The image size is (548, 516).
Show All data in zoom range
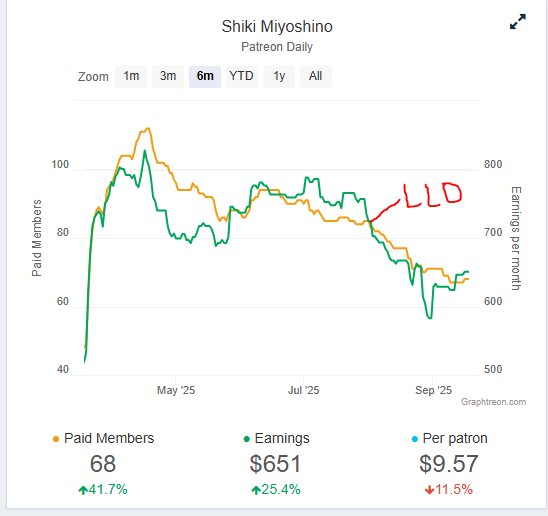pos(316,76)
